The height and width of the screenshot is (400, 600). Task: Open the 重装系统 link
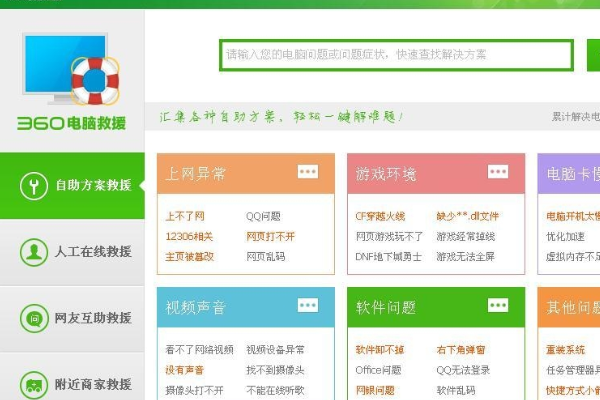(566, 349)
